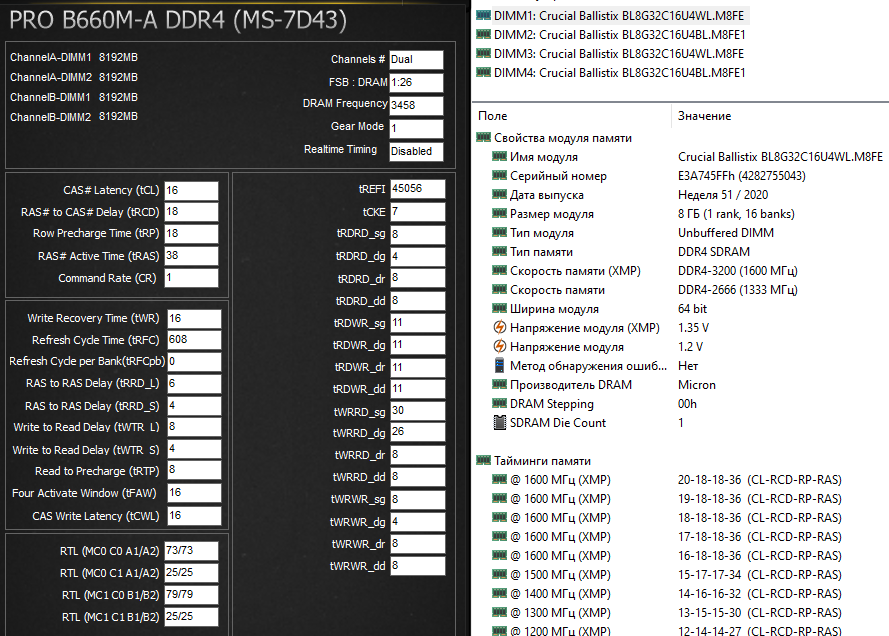Click icon next to Имя модуля

(x=499, y=156)
